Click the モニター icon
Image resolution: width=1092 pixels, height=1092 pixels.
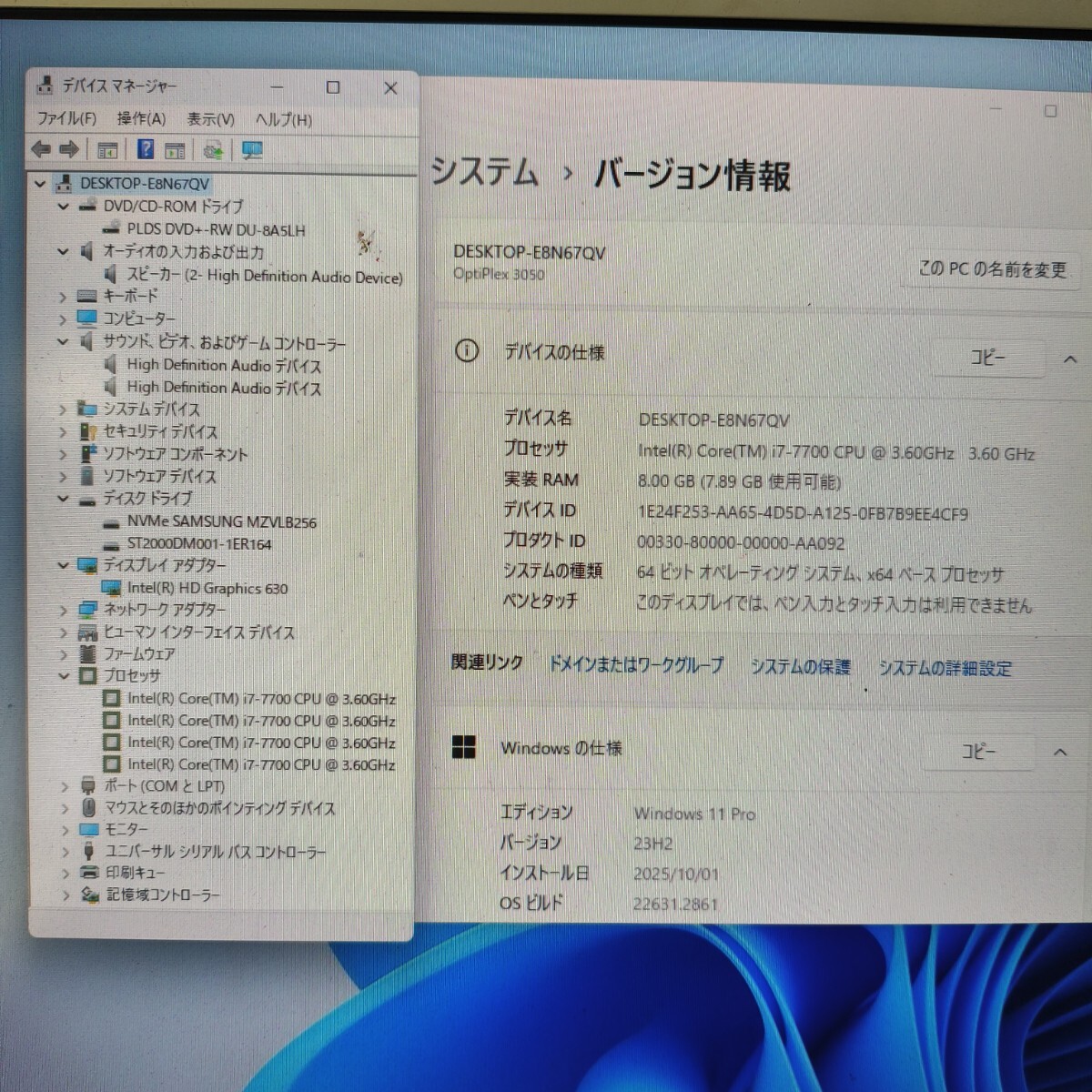(88, 830)
